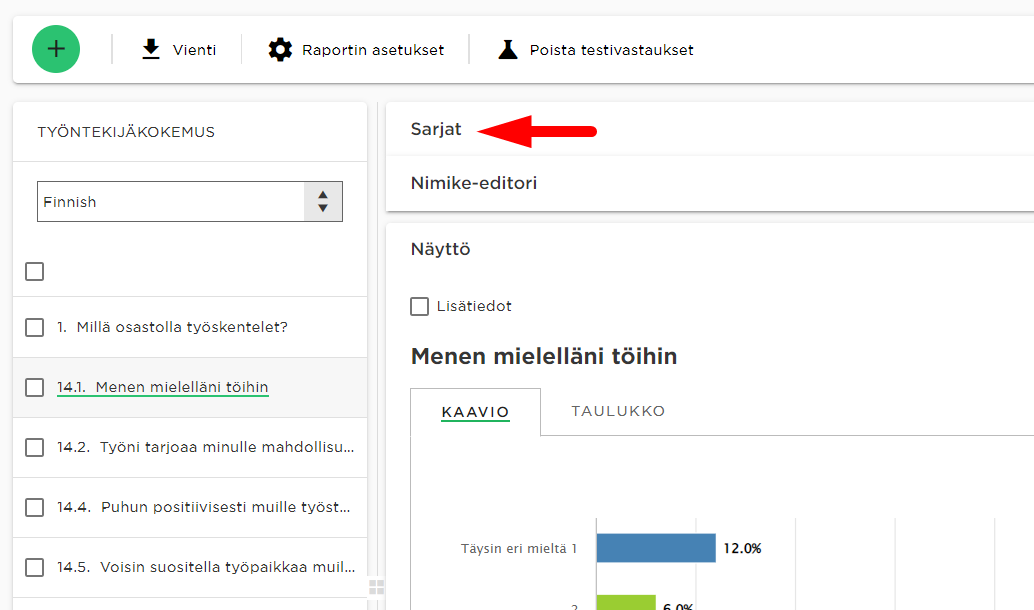Click the Vienti export label

pyautogui.click(x=195, y=50)
